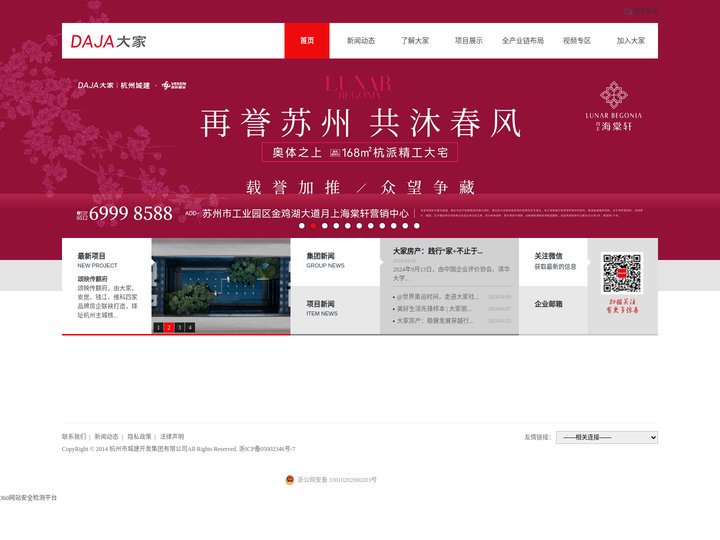
Task: Open the aerial courtyard project photo
Action: (x=221, y=286)
